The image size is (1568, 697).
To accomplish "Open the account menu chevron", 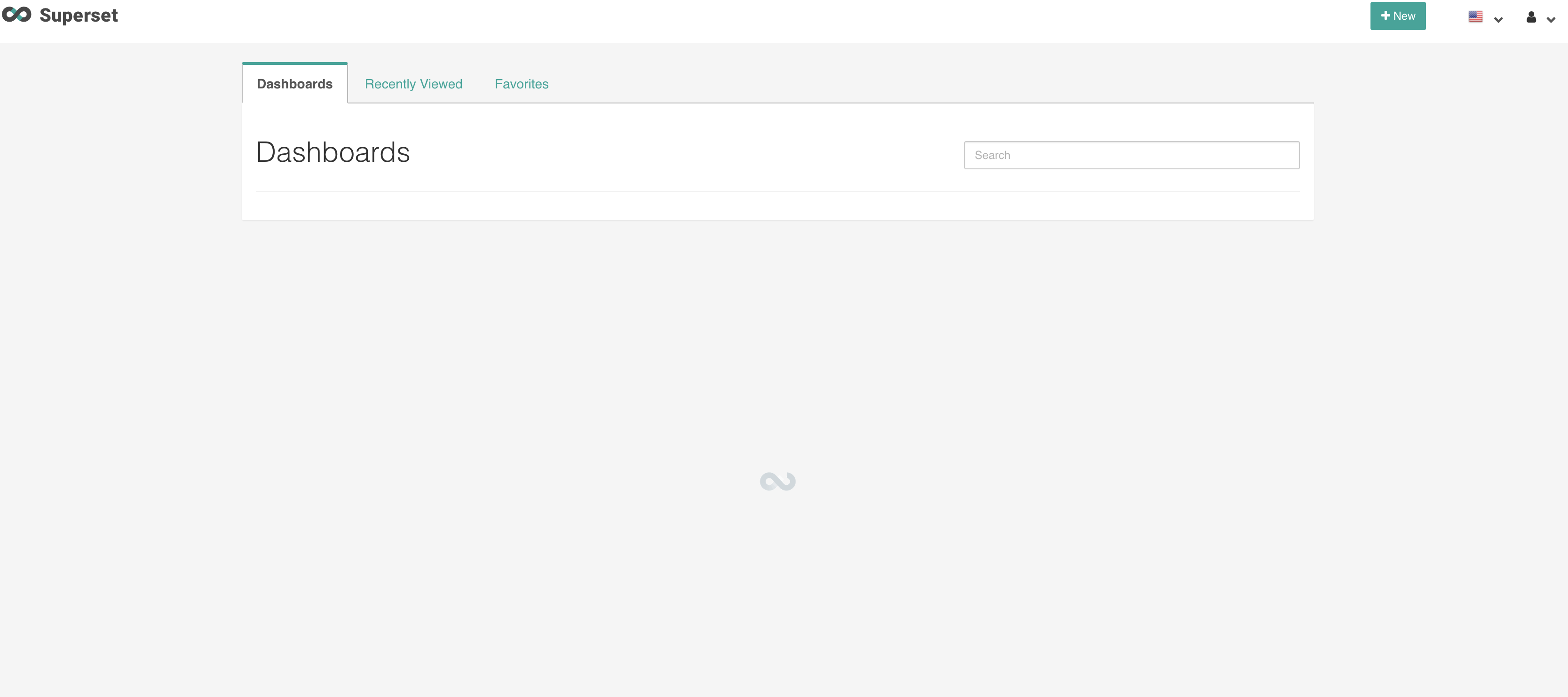I will 1553,19.
